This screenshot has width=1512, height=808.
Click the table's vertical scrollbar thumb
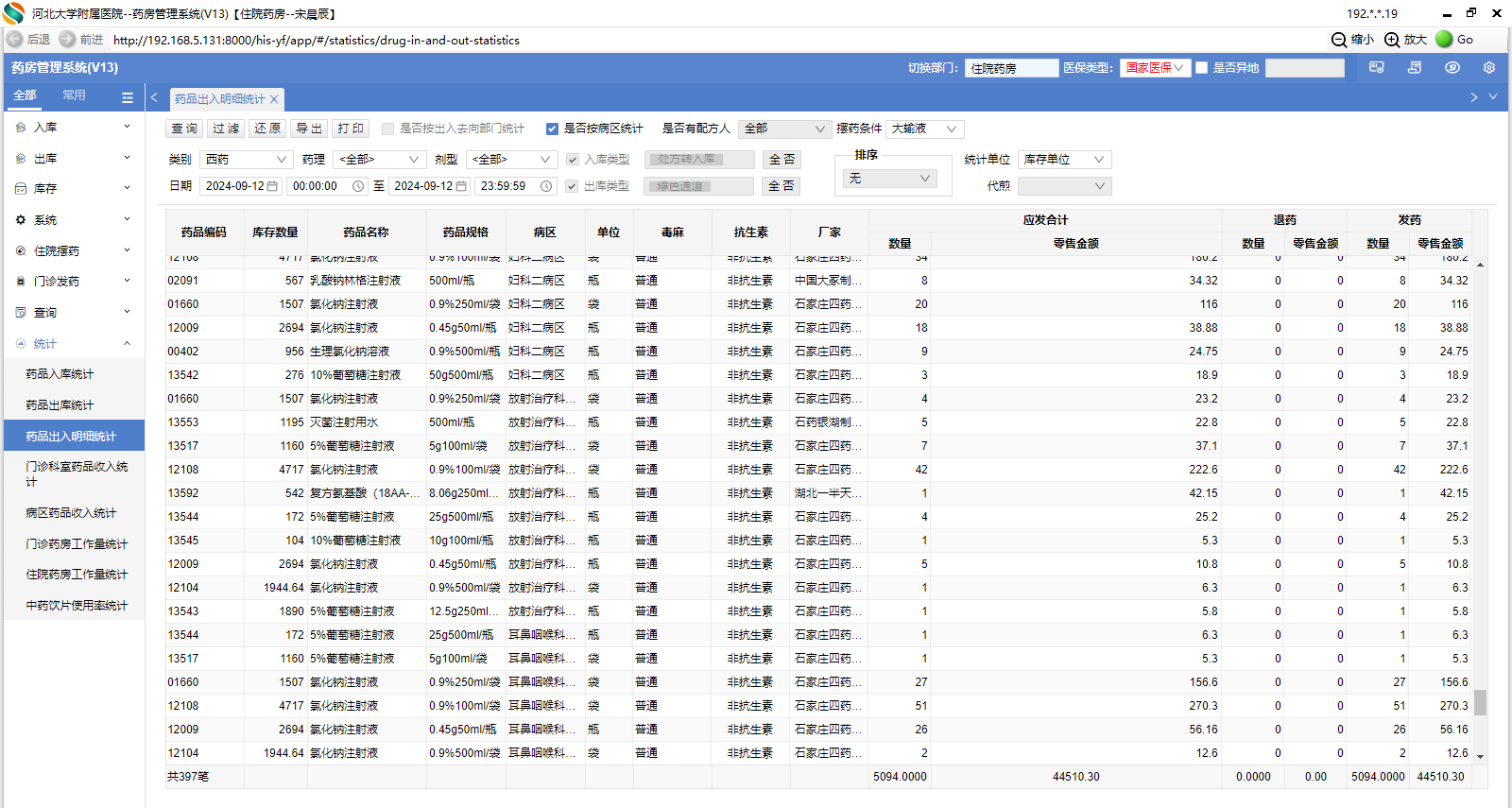(1480, 701)
